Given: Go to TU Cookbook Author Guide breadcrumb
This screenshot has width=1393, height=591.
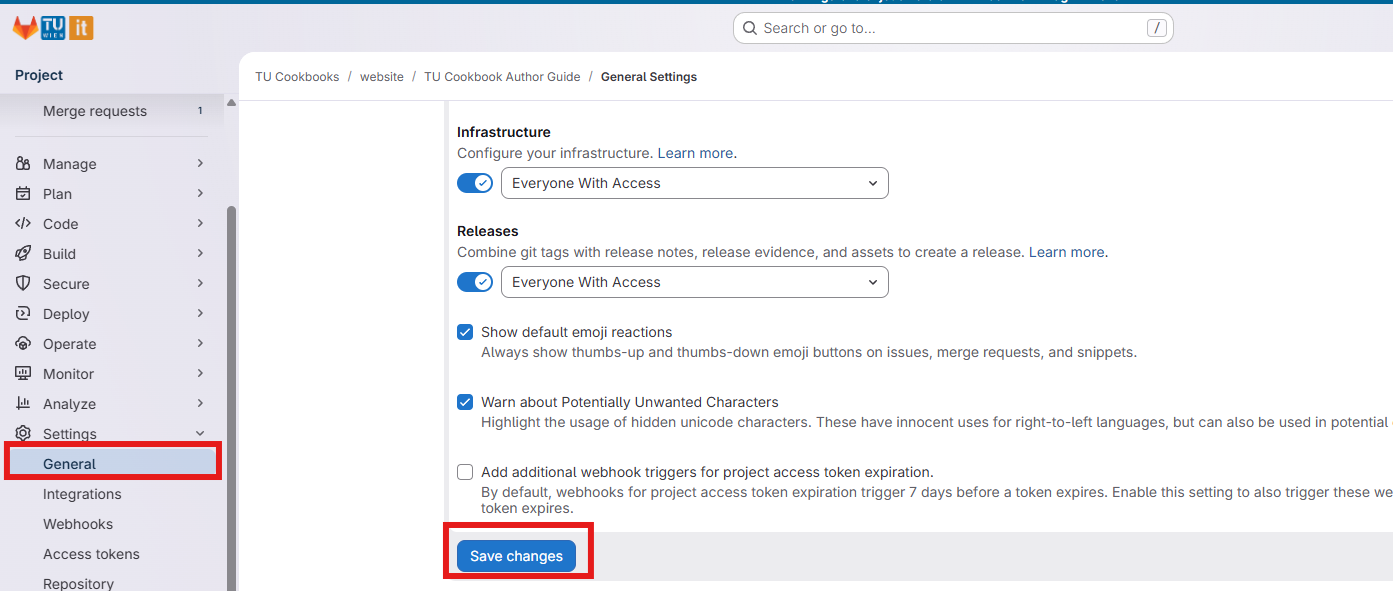Looking at the screenshot, I should point(502,77).
